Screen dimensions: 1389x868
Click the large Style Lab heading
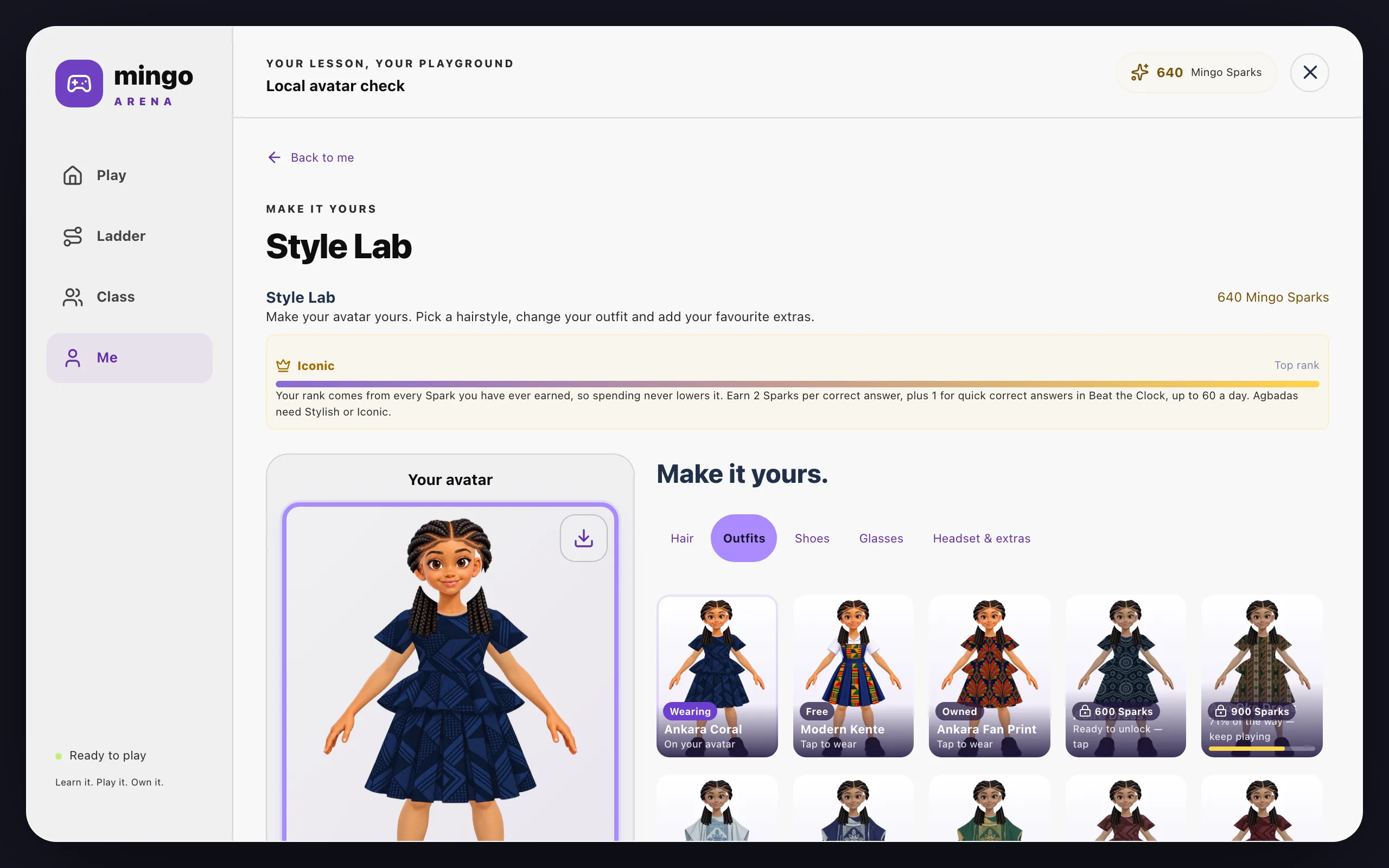[x=339, y=247]
